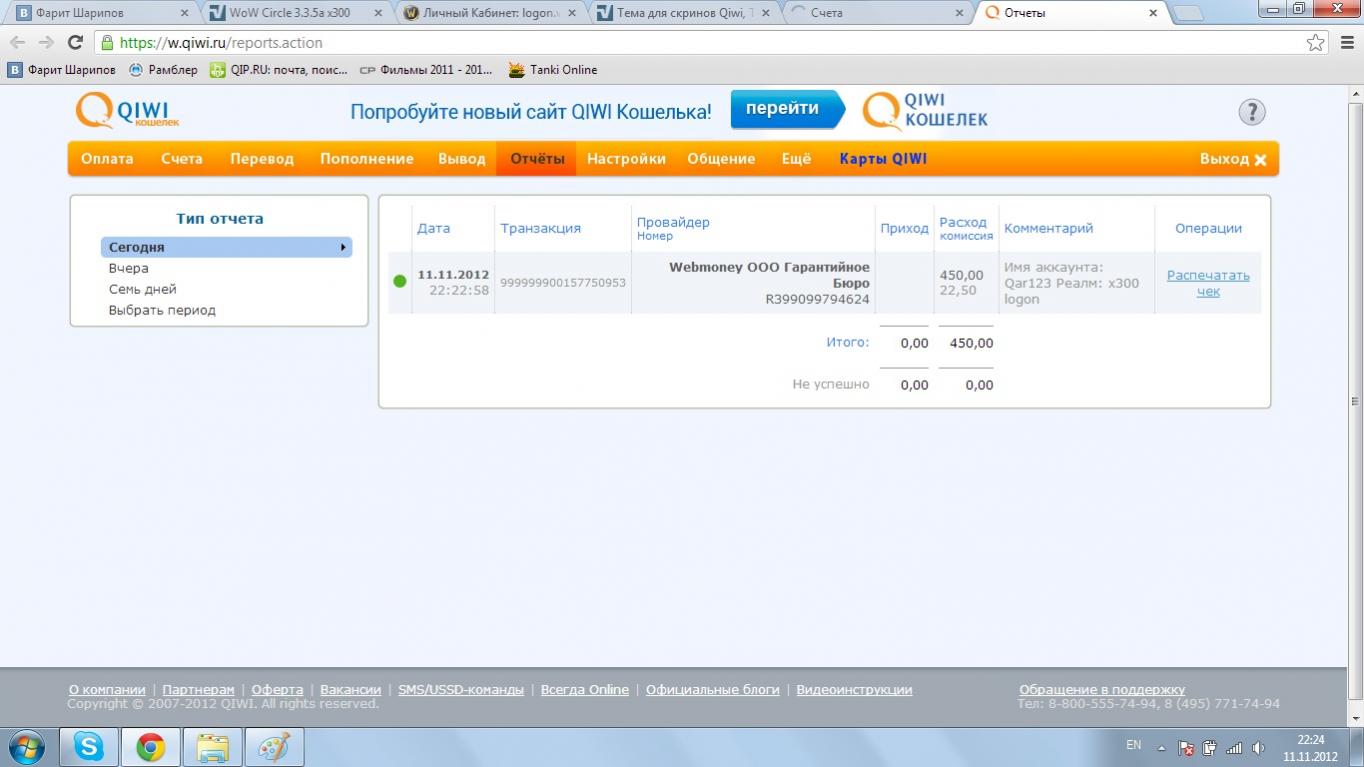Click the Распечатать чек link
Image resolution: width=1364 pixels, height=767 pixels.
click(x=1208, y=283)
